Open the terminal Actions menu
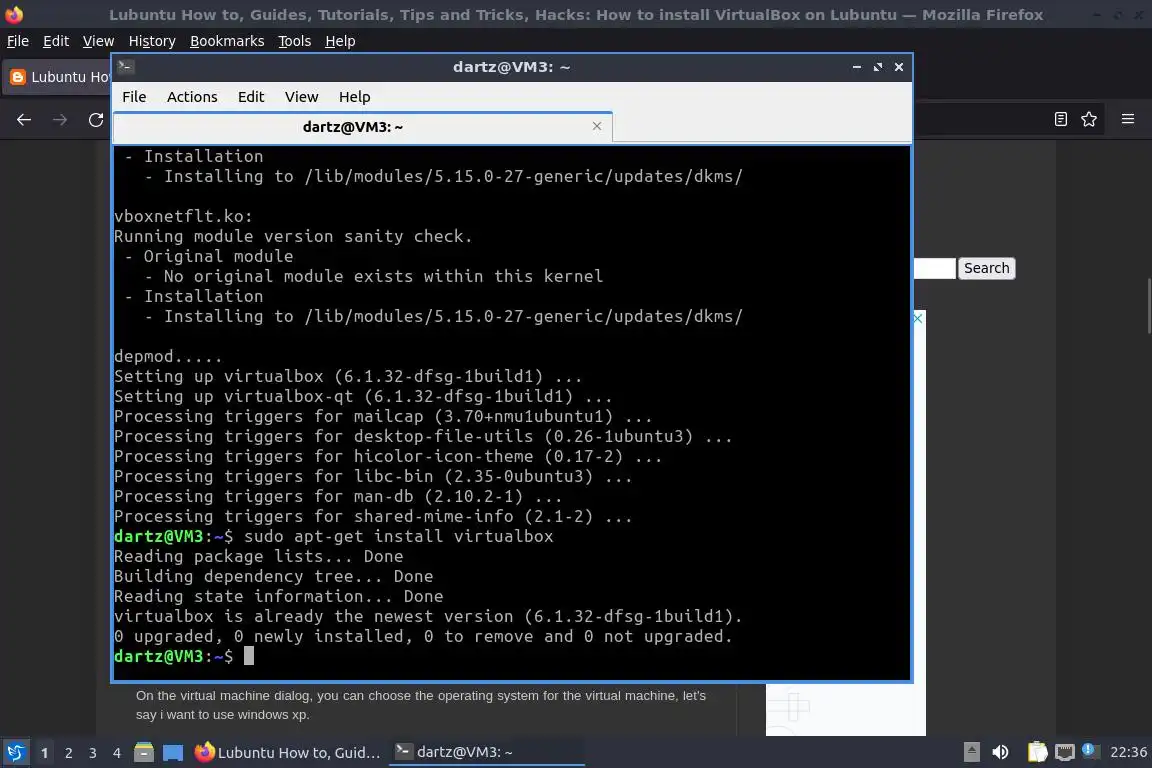The width and height of the screenshot is (1152, 768). [192, 97]
